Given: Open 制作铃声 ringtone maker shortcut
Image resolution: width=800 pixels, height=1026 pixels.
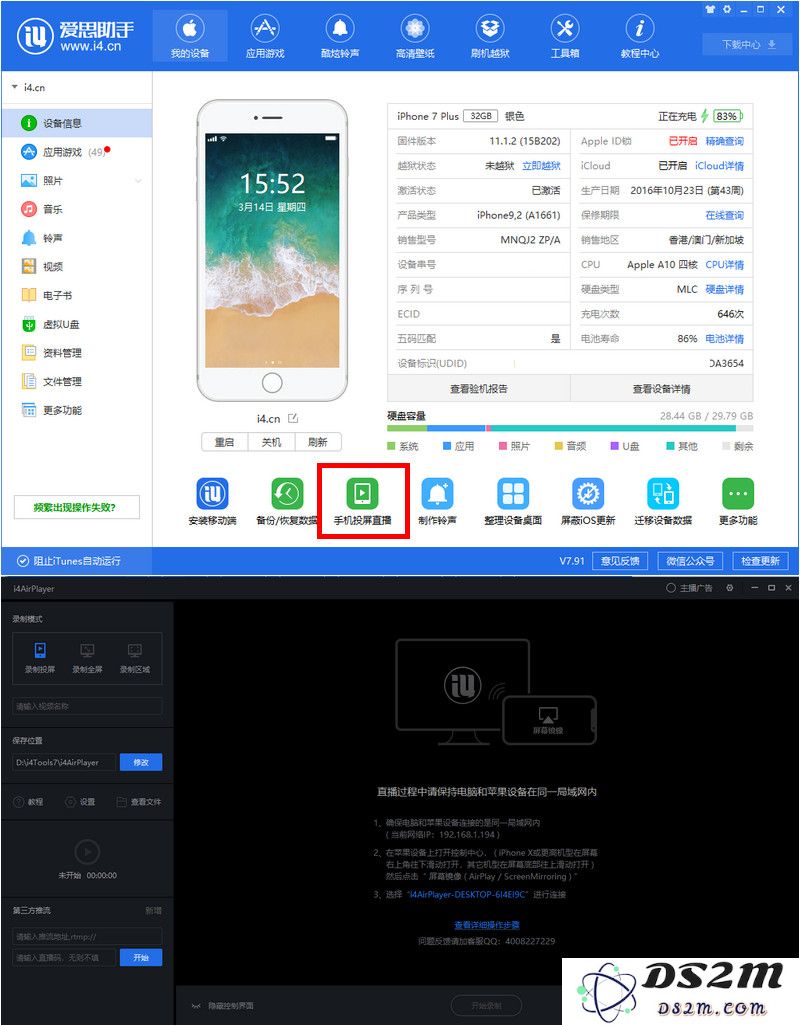Looking at the screenshot, I should [438, 502].
